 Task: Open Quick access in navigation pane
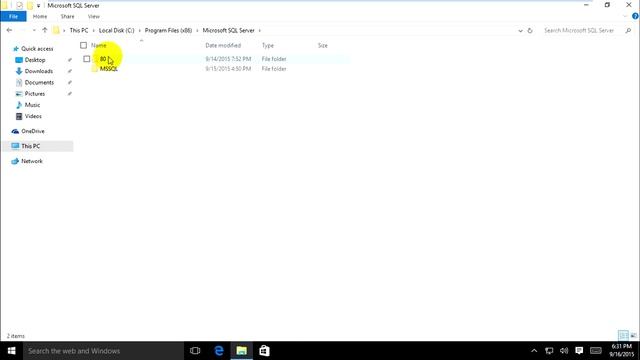[x=37, y=49]
